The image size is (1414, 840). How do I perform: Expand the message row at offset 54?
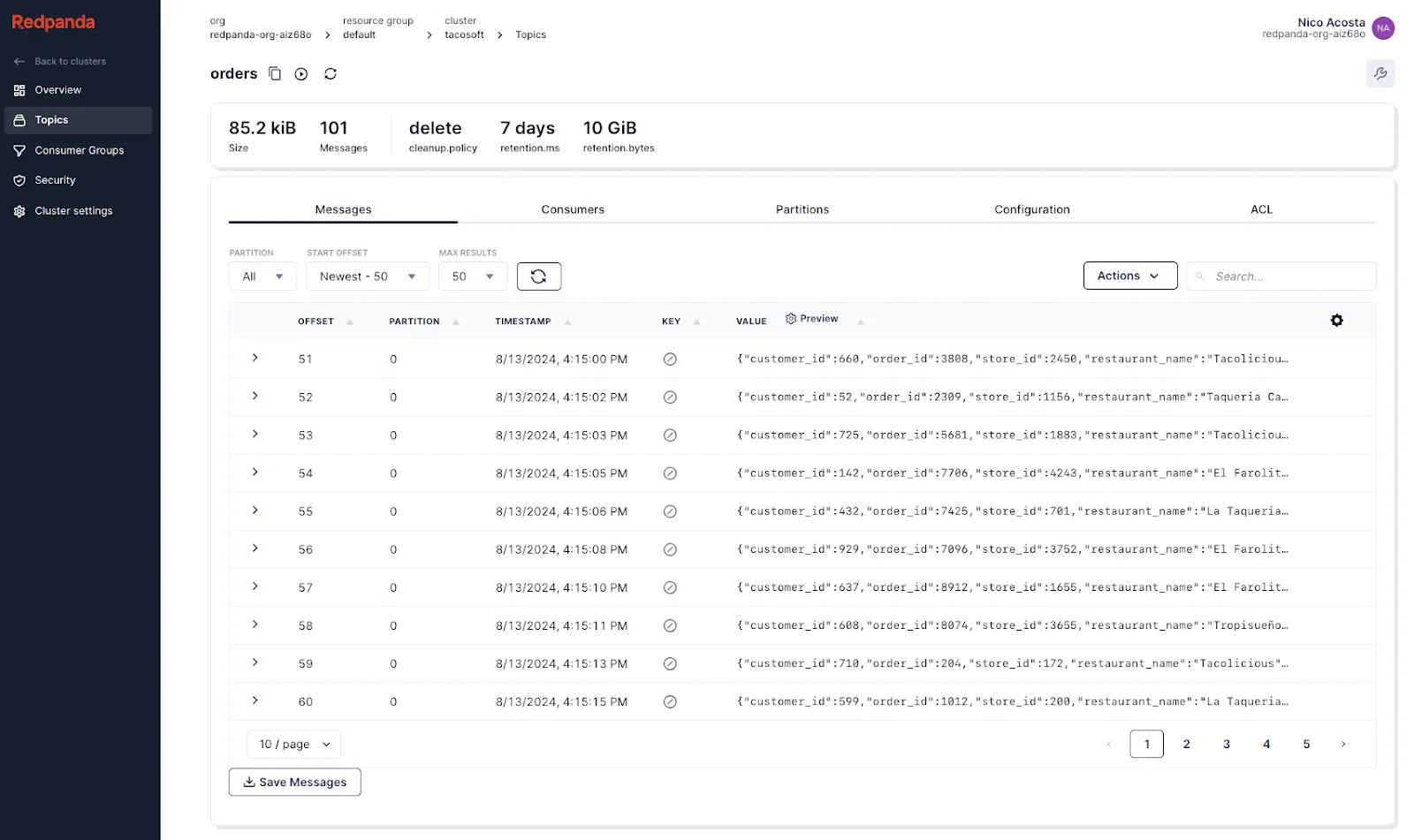[255, 472]
